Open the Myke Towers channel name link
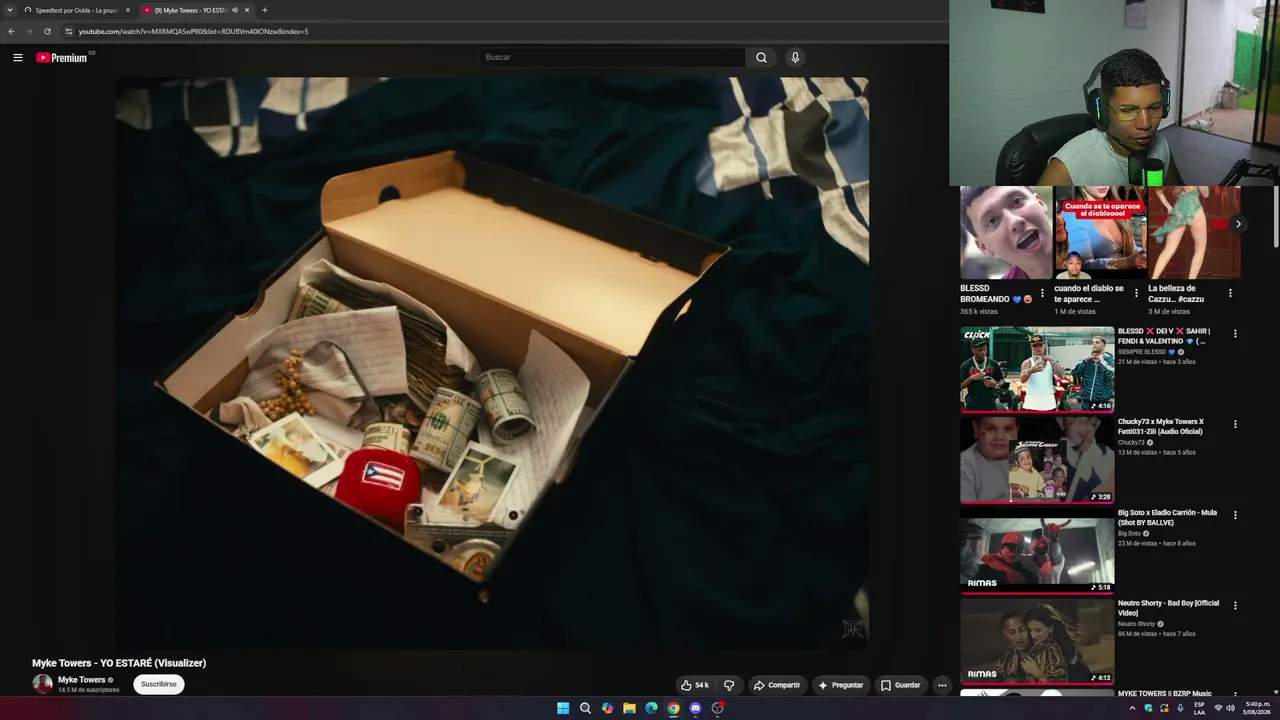The image size is (1280, 720). (81, 680)
